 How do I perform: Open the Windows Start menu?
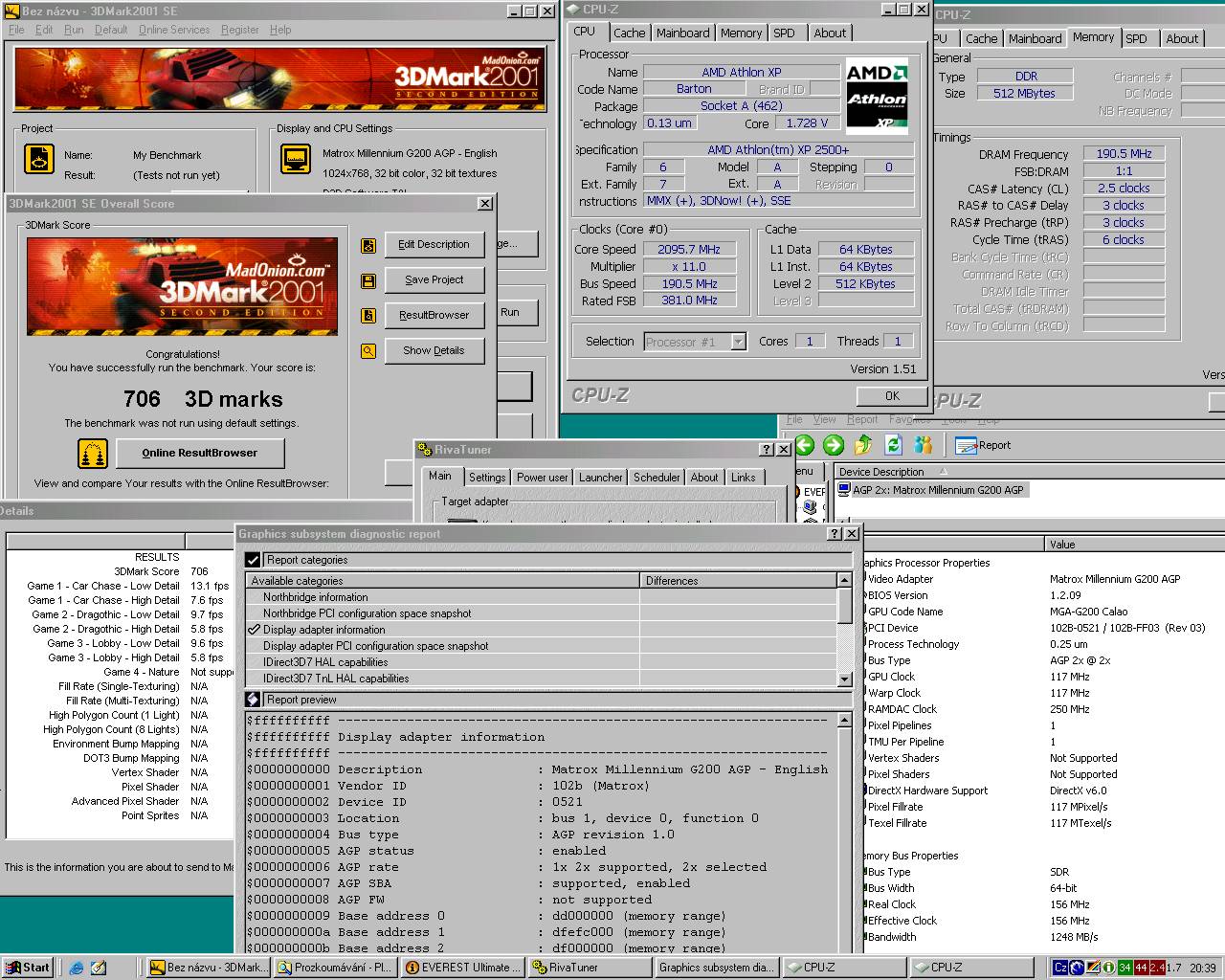click(27, 968)
